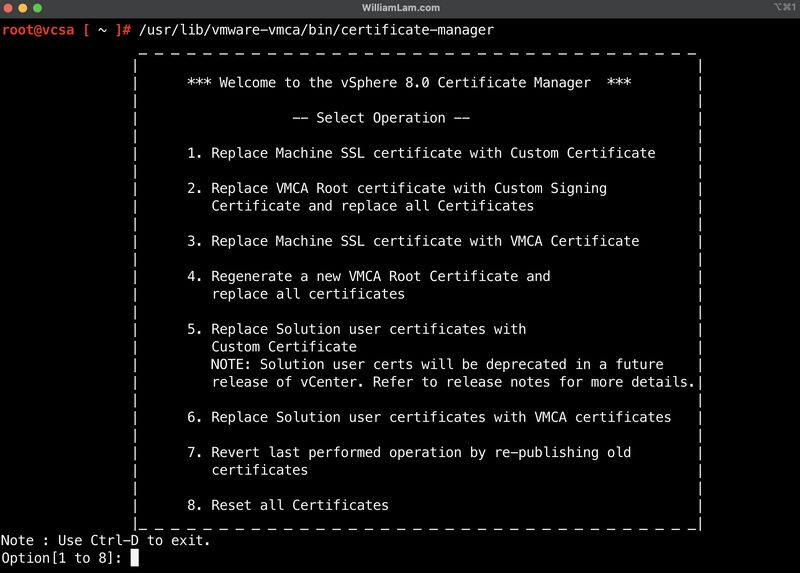Click the Ctrl-D to exit note

[x=105, y=540]
